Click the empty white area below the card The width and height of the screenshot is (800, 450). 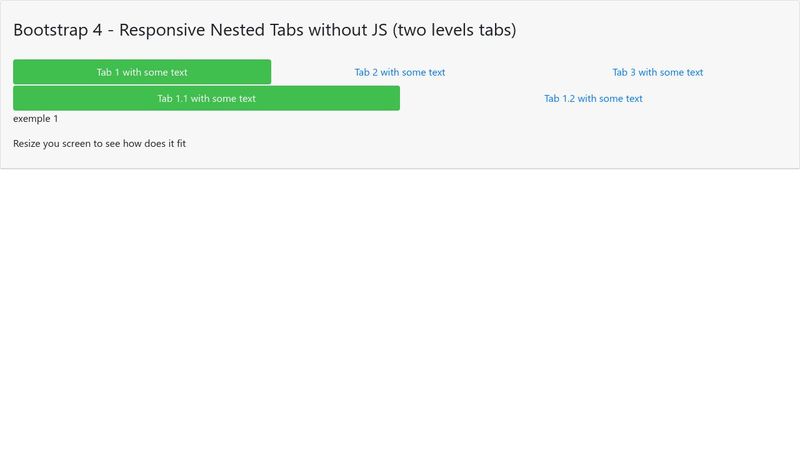(x=400, y=310)
